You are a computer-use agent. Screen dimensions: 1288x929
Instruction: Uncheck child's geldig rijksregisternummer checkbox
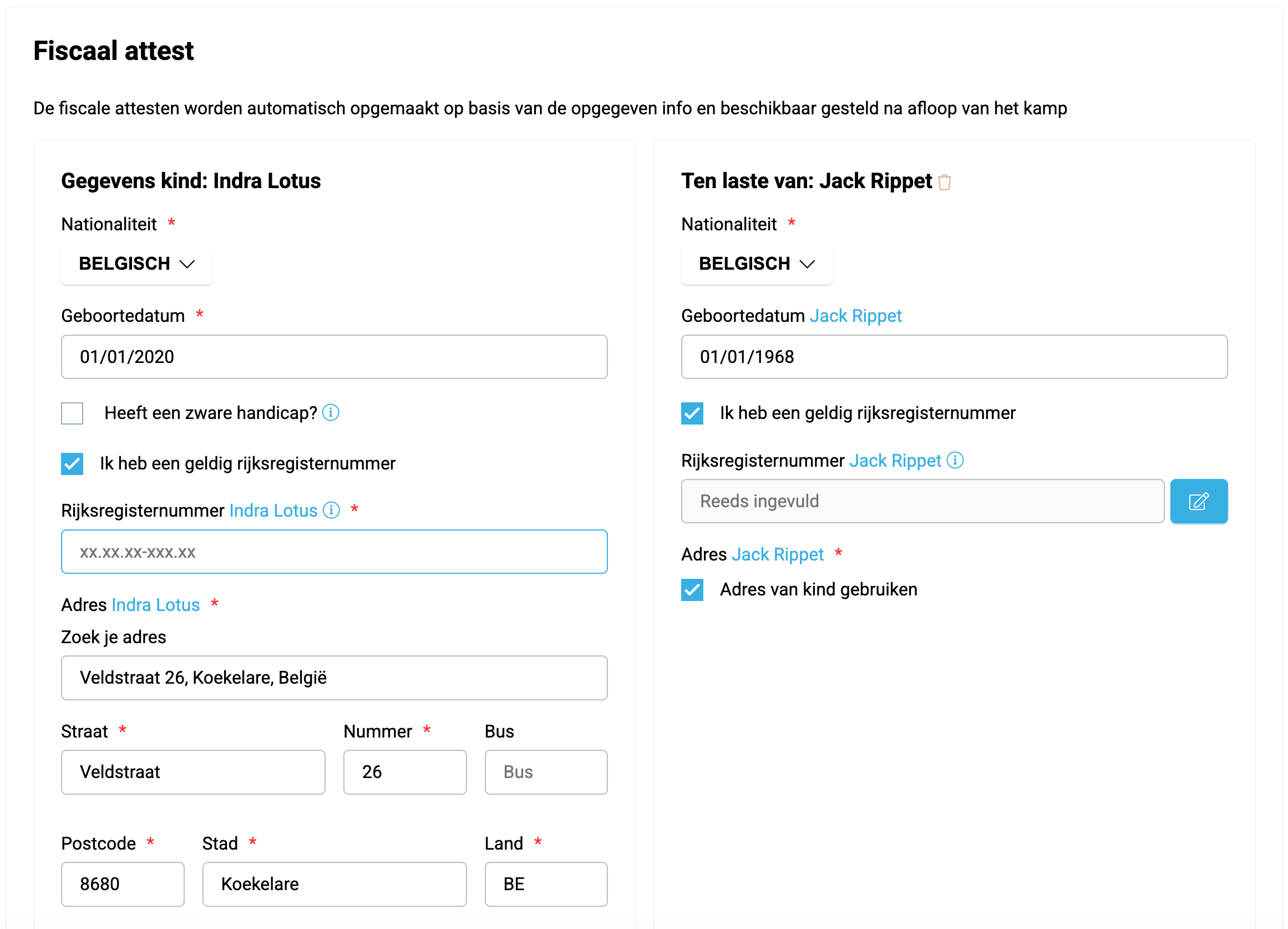pyautogui.click(x=72, y=463)
